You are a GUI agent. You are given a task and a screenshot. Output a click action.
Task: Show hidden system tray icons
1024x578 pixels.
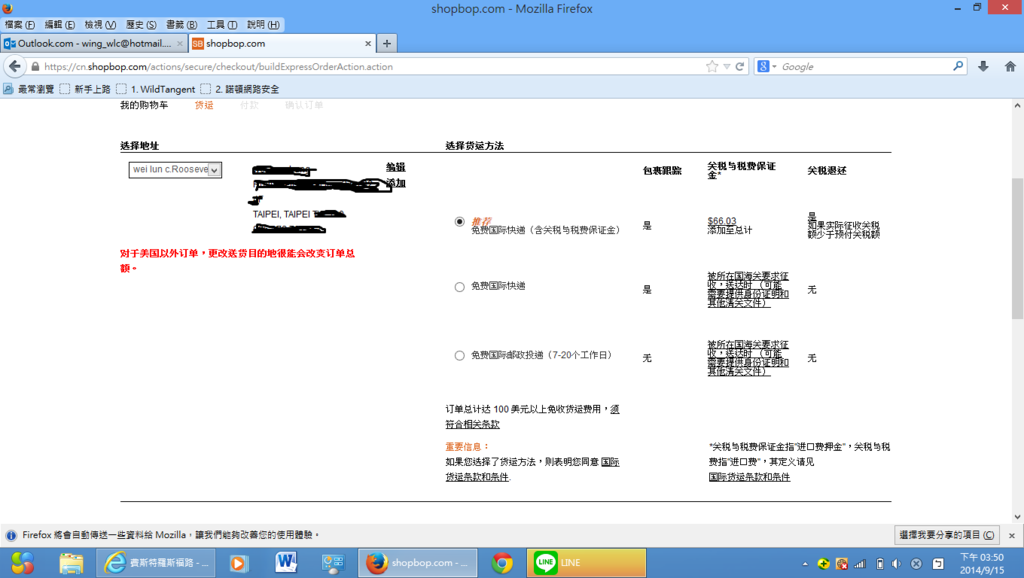[805, 564]
